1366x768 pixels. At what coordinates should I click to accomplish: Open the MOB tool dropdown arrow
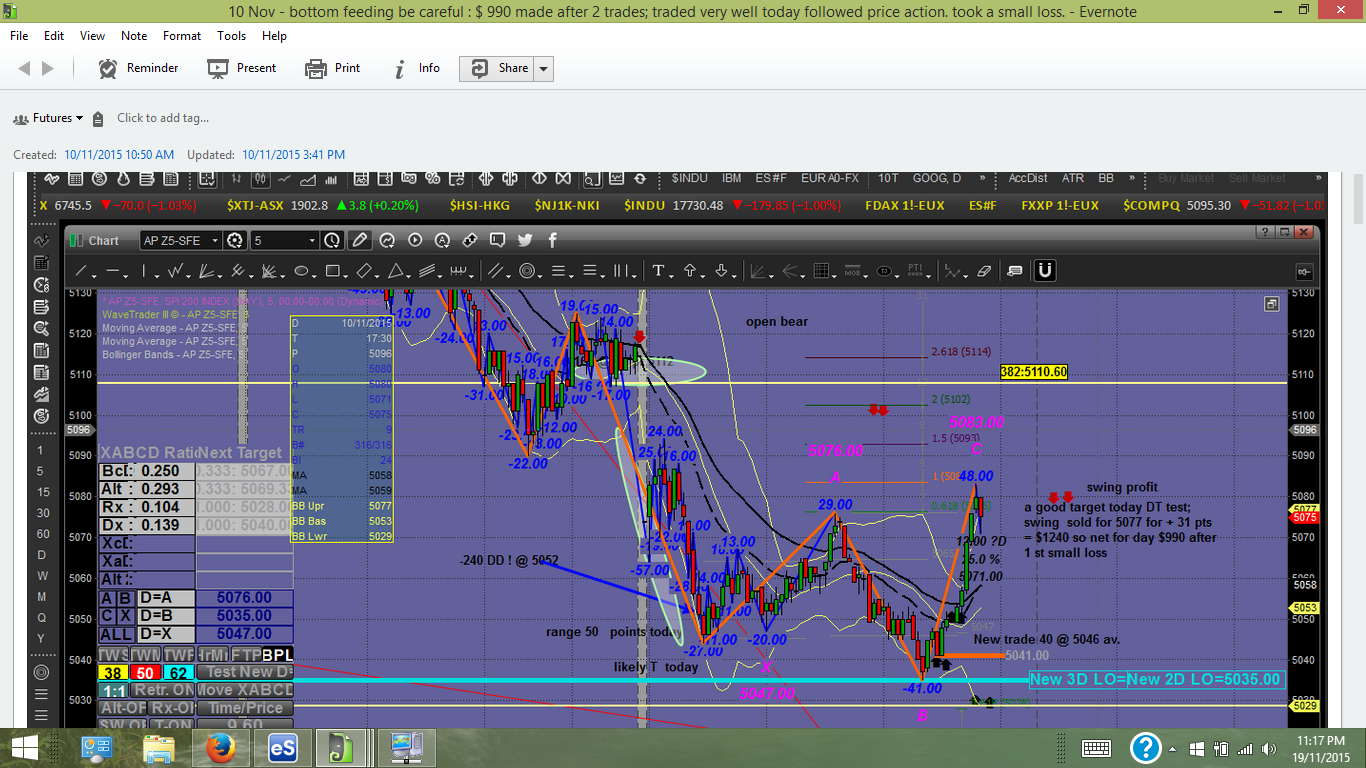pyautogui.click(x=866, y=274)
